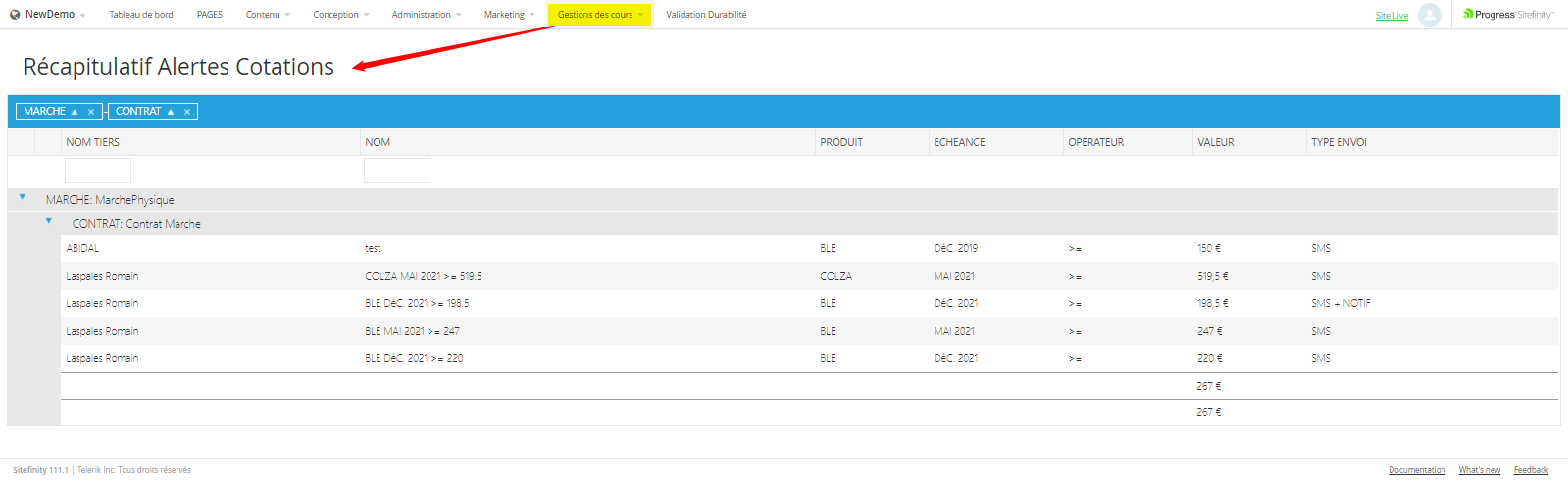Remove the MARCHE grouping with its X
Screen dimensions: 1568x481
pyautogui.click(x=91, y=112)
